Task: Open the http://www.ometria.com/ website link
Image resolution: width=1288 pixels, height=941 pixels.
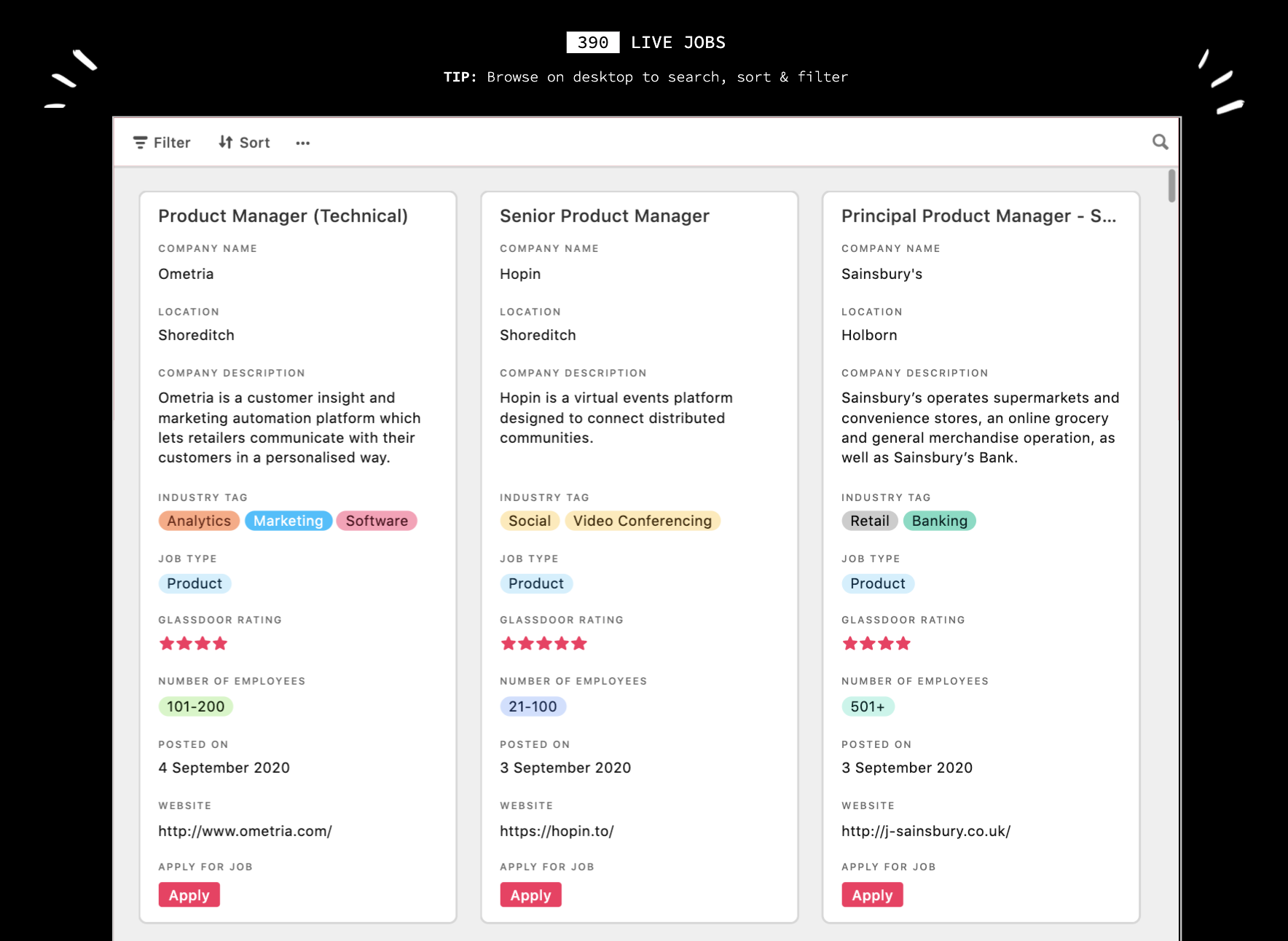Action: (x=246, y=831)
